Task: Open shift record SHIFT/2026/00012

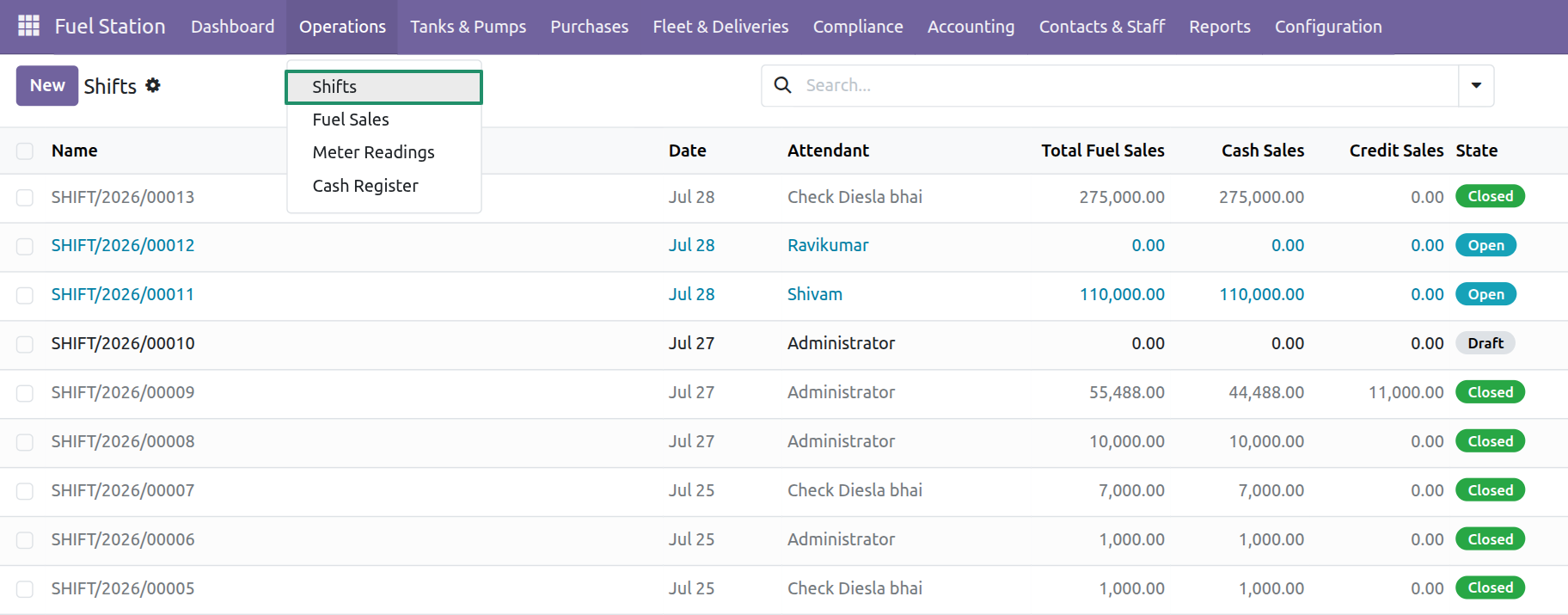Action: [123, 245]
